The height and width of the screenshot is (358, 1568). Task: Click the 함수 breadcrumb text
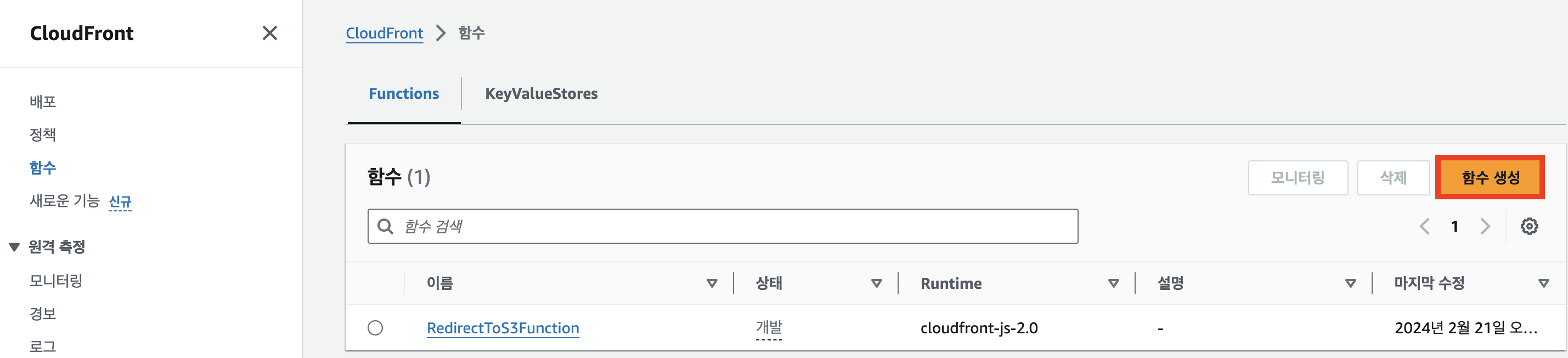pyautogui.click(x=471, y=33)
